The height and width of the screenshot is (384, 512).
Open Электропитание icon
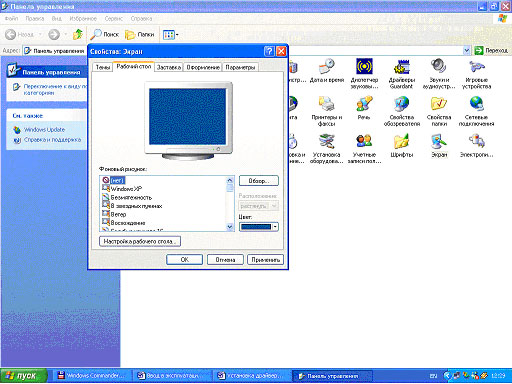pos(476,145)
